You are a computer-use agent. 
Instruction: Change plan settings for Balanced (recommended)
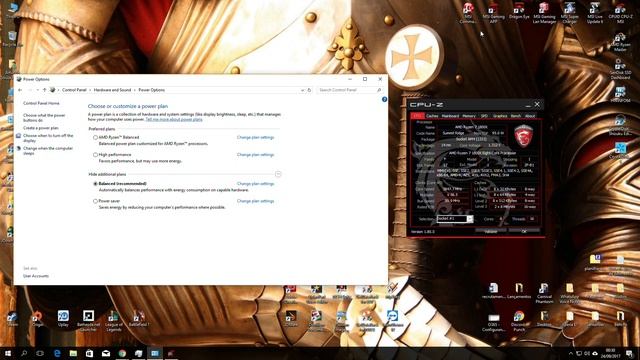[255, 184]
